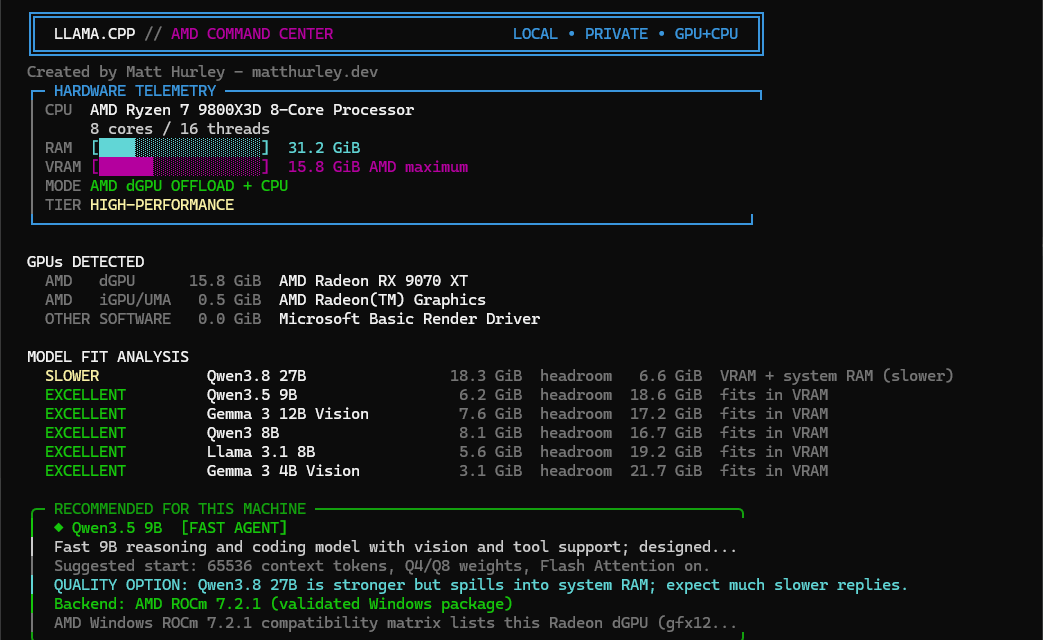Open the matthurley.dev address in the credit line
This screenshot has width=1043, height=640.
(x=315, y=72)
